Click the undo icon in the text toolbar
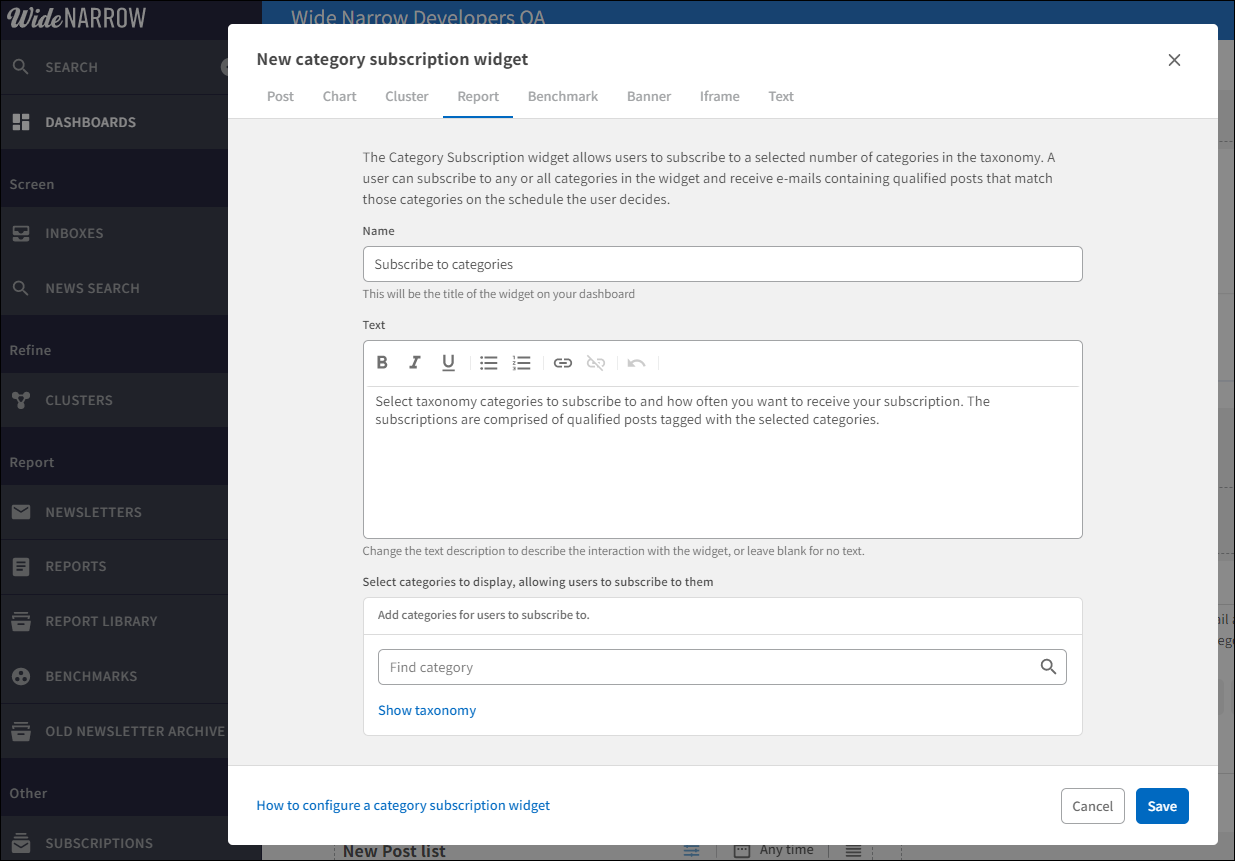1235x861 pixels. point(637,362)
